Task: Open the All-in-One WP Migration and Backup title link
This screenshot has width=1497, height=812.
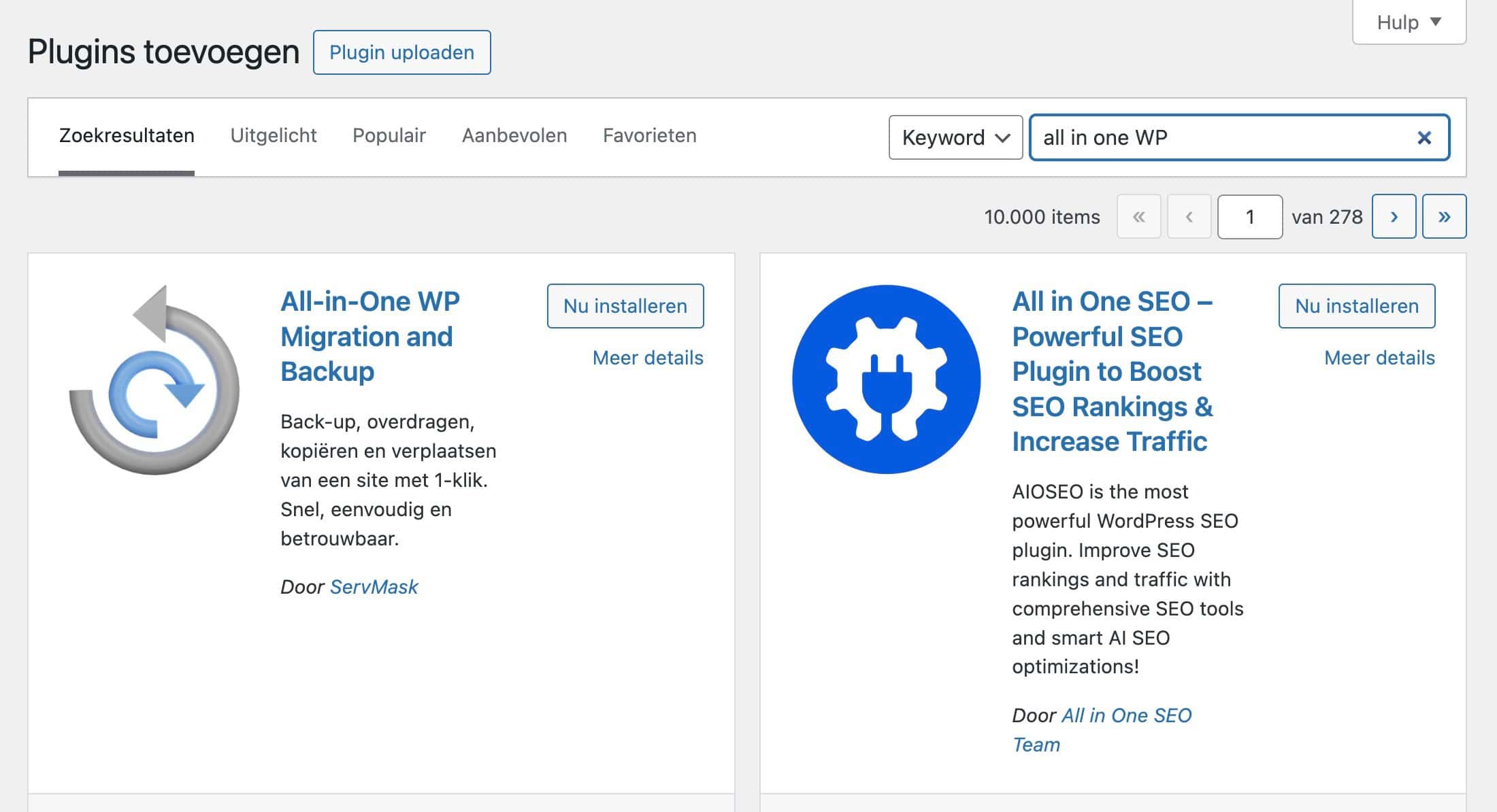Action: coord(370,337)
